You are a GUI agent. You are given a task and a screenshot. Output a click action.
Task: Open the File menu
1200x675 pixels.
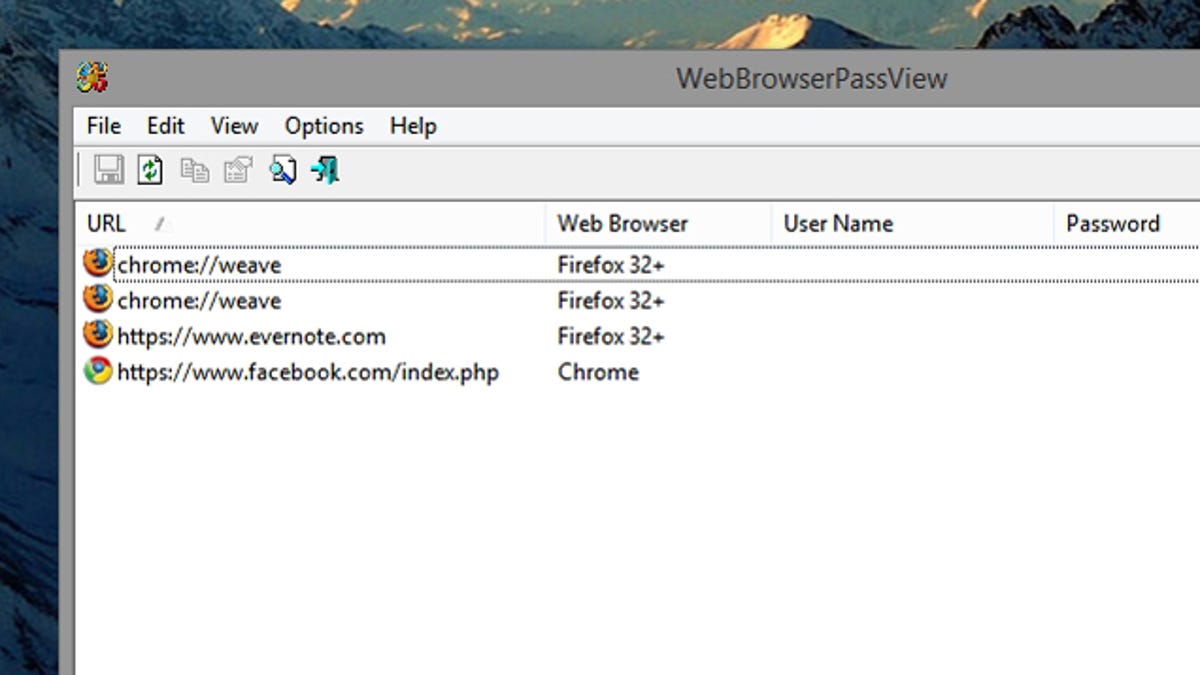tap(104, 126)
